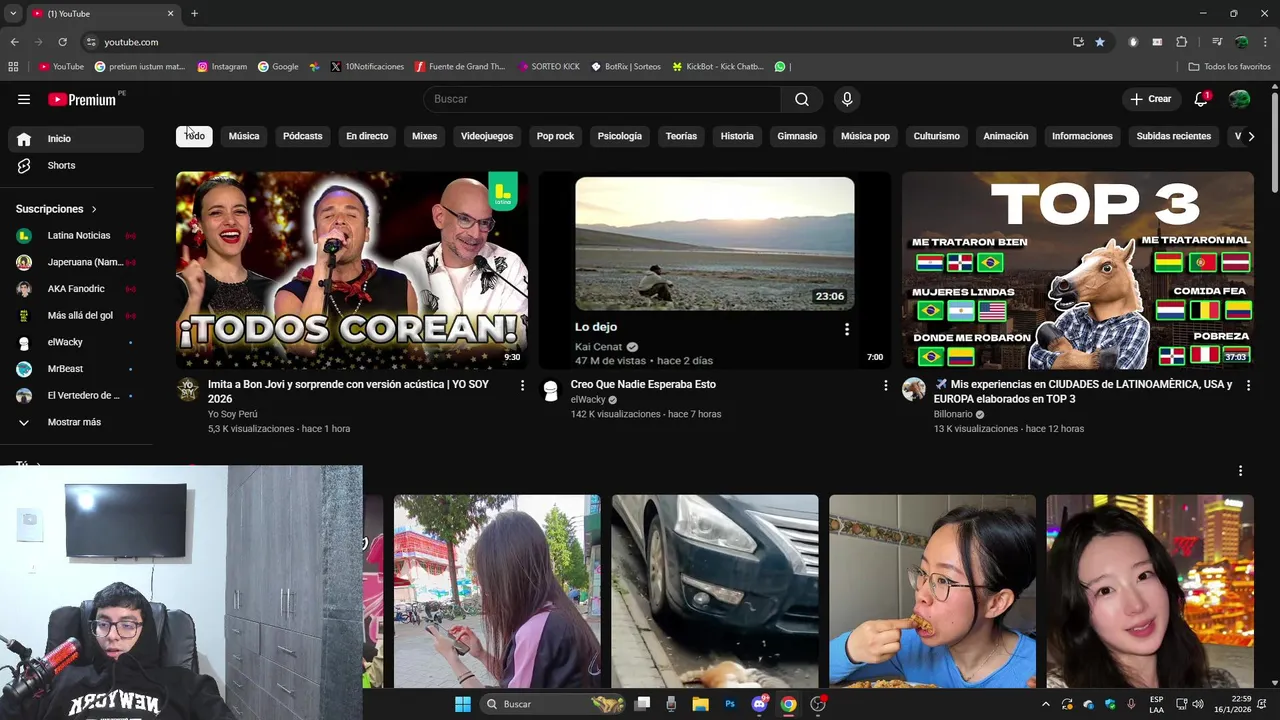Select the Culturismo filter chip

(x=937, y=136)
